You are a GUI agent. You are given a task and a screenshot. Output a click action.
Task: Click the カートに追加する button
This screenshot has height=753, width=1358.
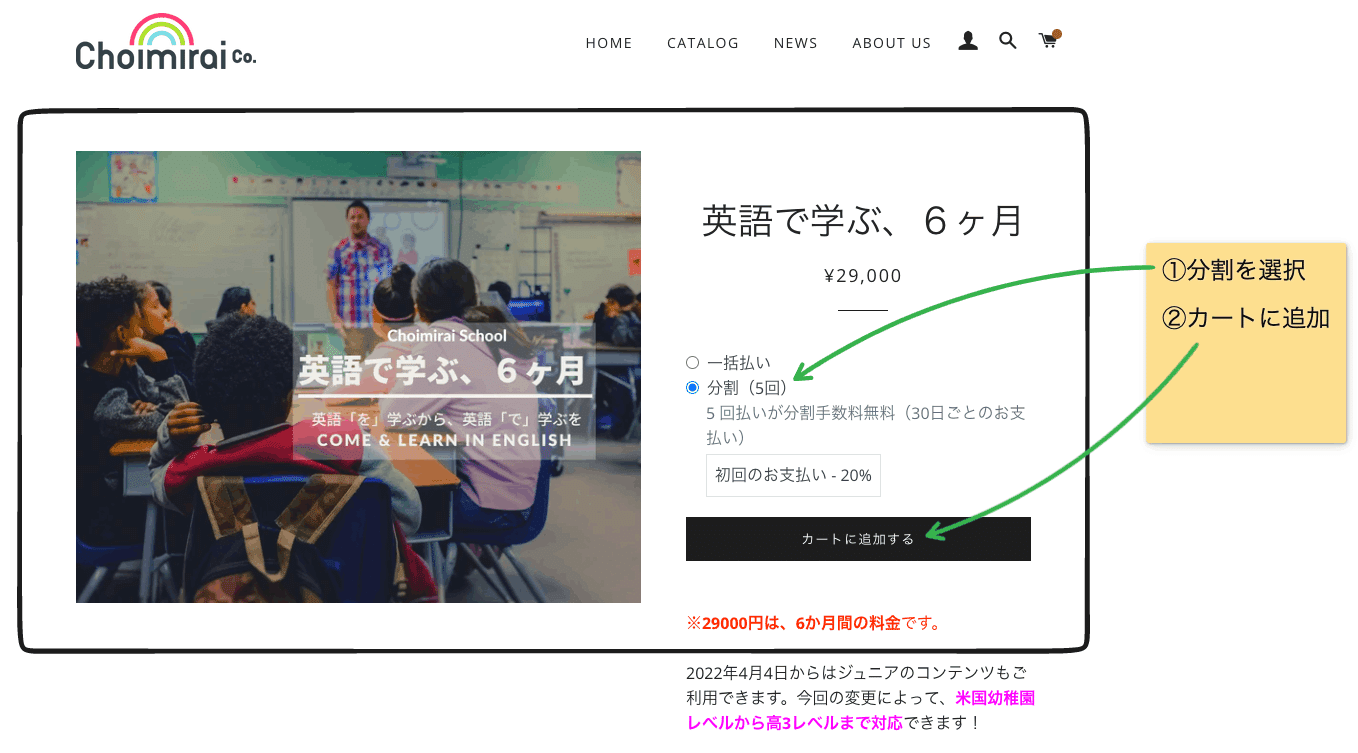pyautogui.click(x=857, y=538)
